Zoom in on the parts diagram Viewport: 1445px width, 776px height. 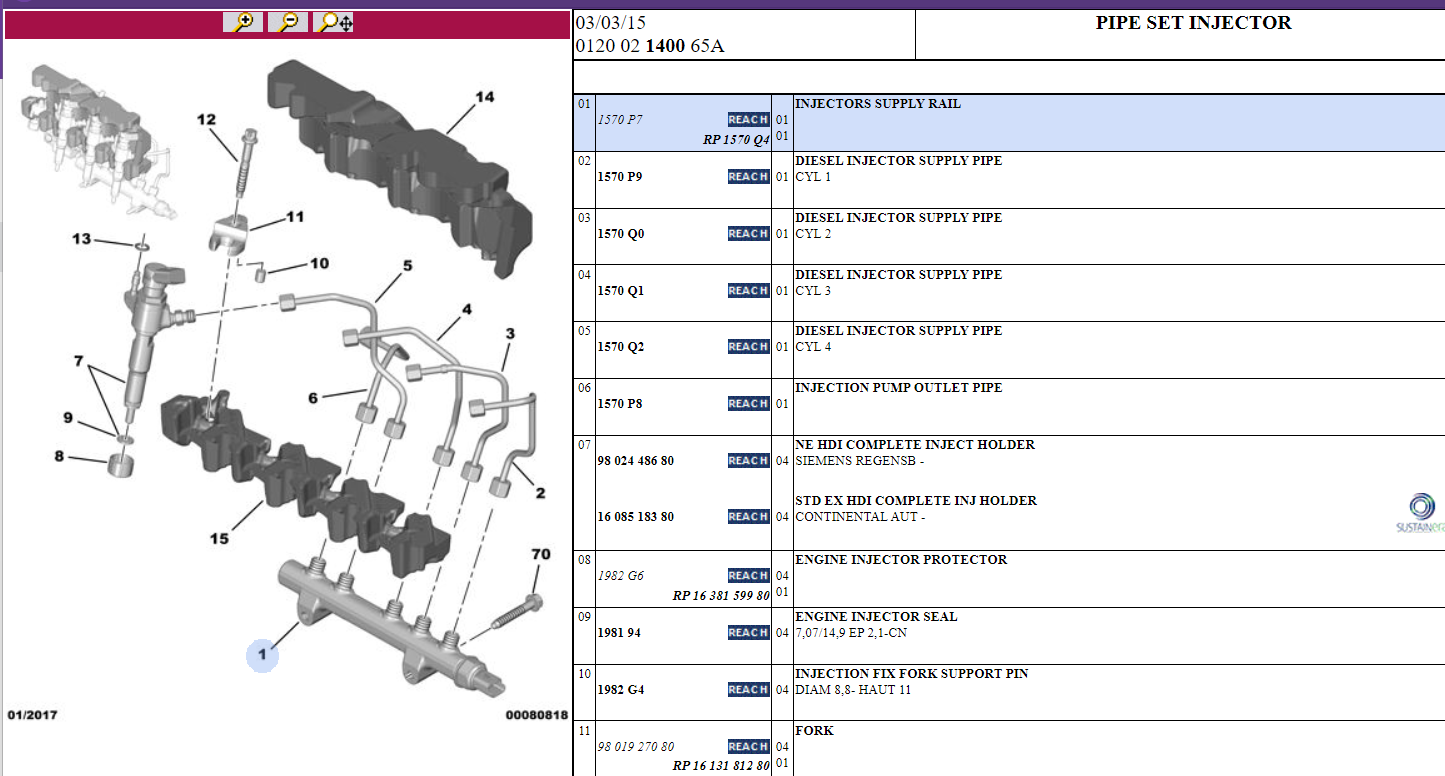[x=243, y=22]
